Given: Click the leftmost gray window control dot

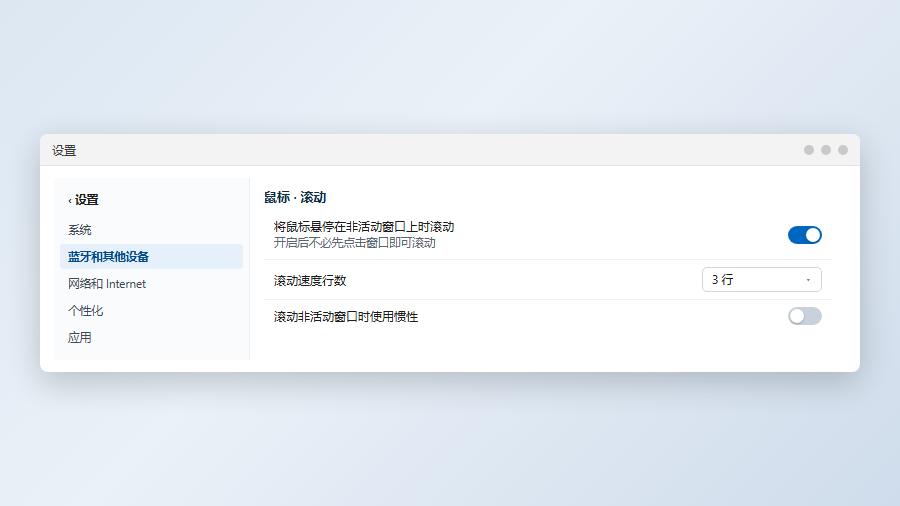Looking at the screenshot, I should click(809, 150).
